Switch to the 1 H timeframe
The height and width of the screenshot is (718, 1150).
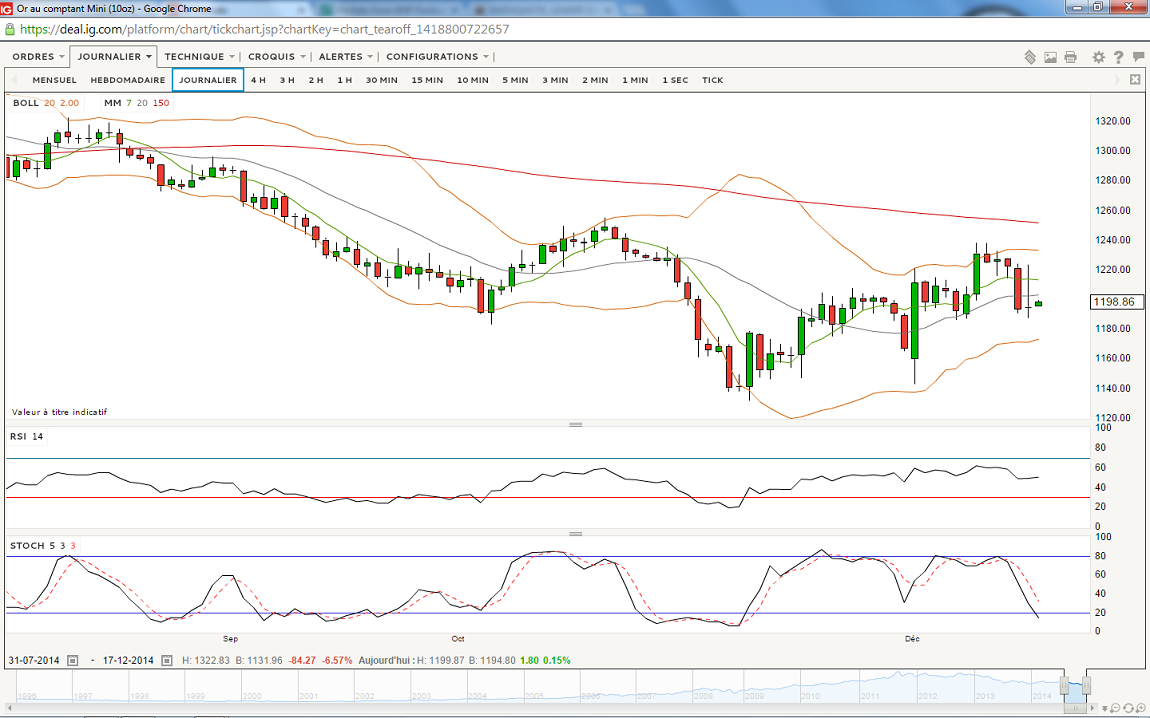345,80
